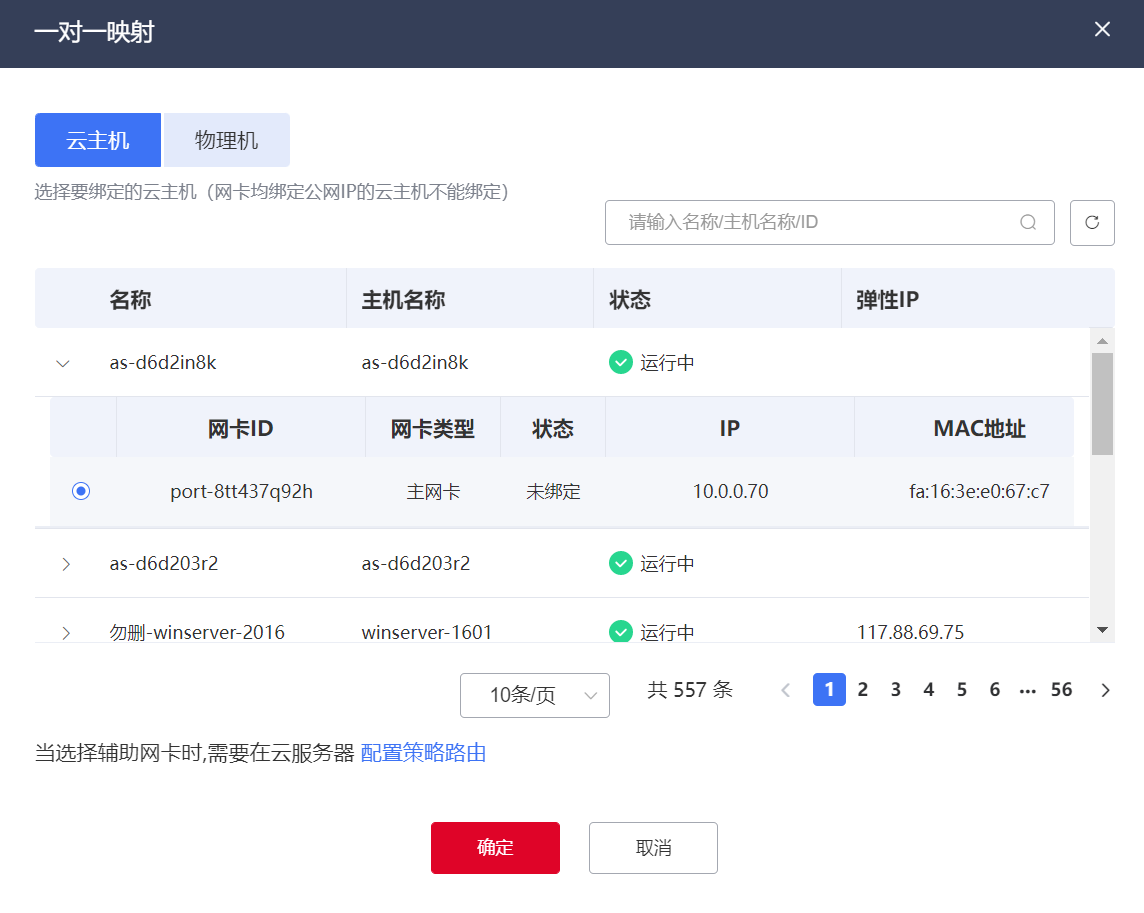Click the refresh icon button
The height and width of the screenshot is (913, 1144).
tap(1092, 223)
